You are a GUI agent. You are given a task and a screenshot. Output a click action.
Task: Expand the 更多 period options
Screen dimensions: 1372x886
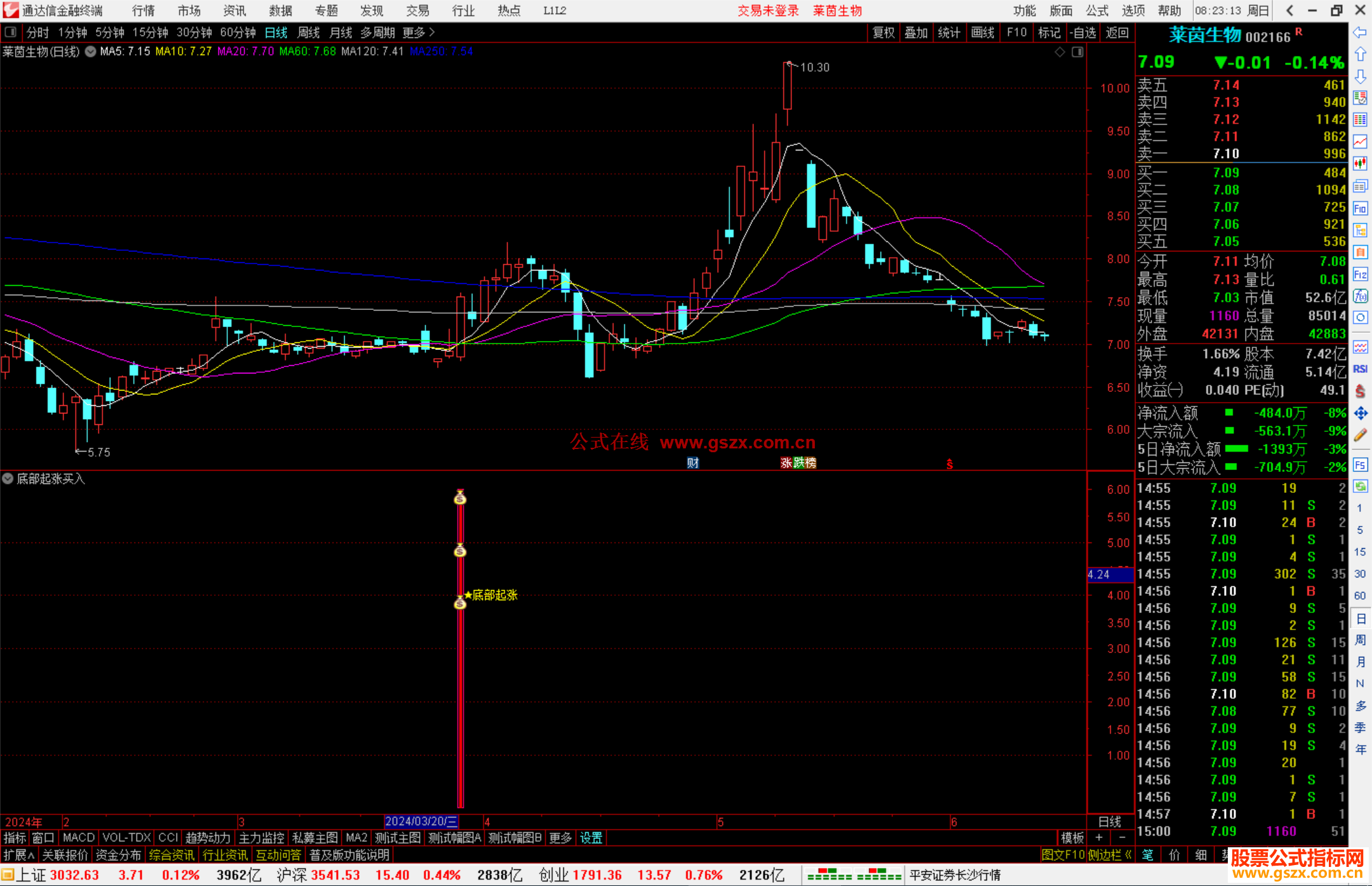(419, 32)
